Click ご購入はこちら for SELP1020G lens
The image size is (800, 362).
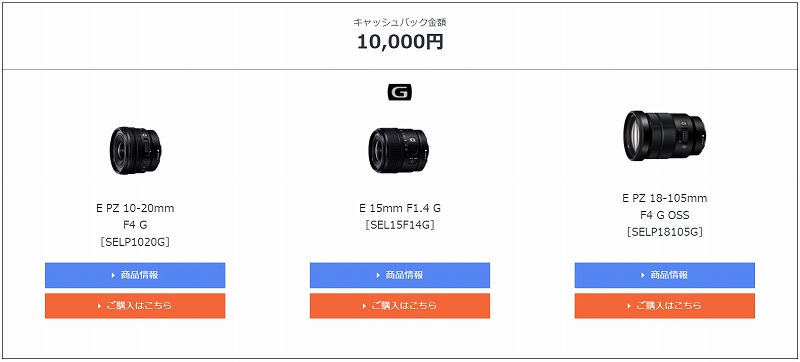[135, 306]
